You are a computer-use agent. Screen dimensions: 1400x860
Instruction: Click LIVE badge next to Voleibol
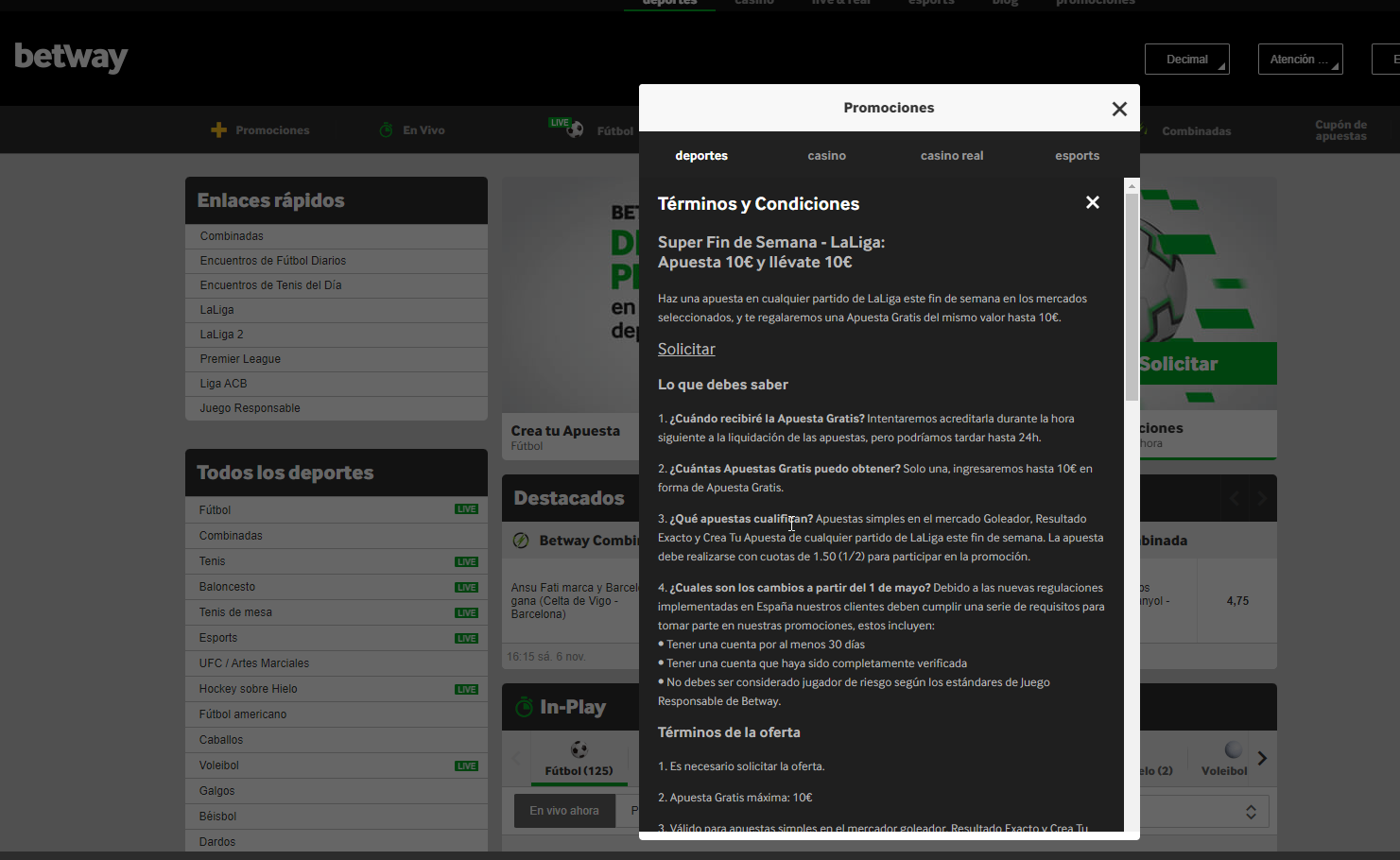point(467,765)
